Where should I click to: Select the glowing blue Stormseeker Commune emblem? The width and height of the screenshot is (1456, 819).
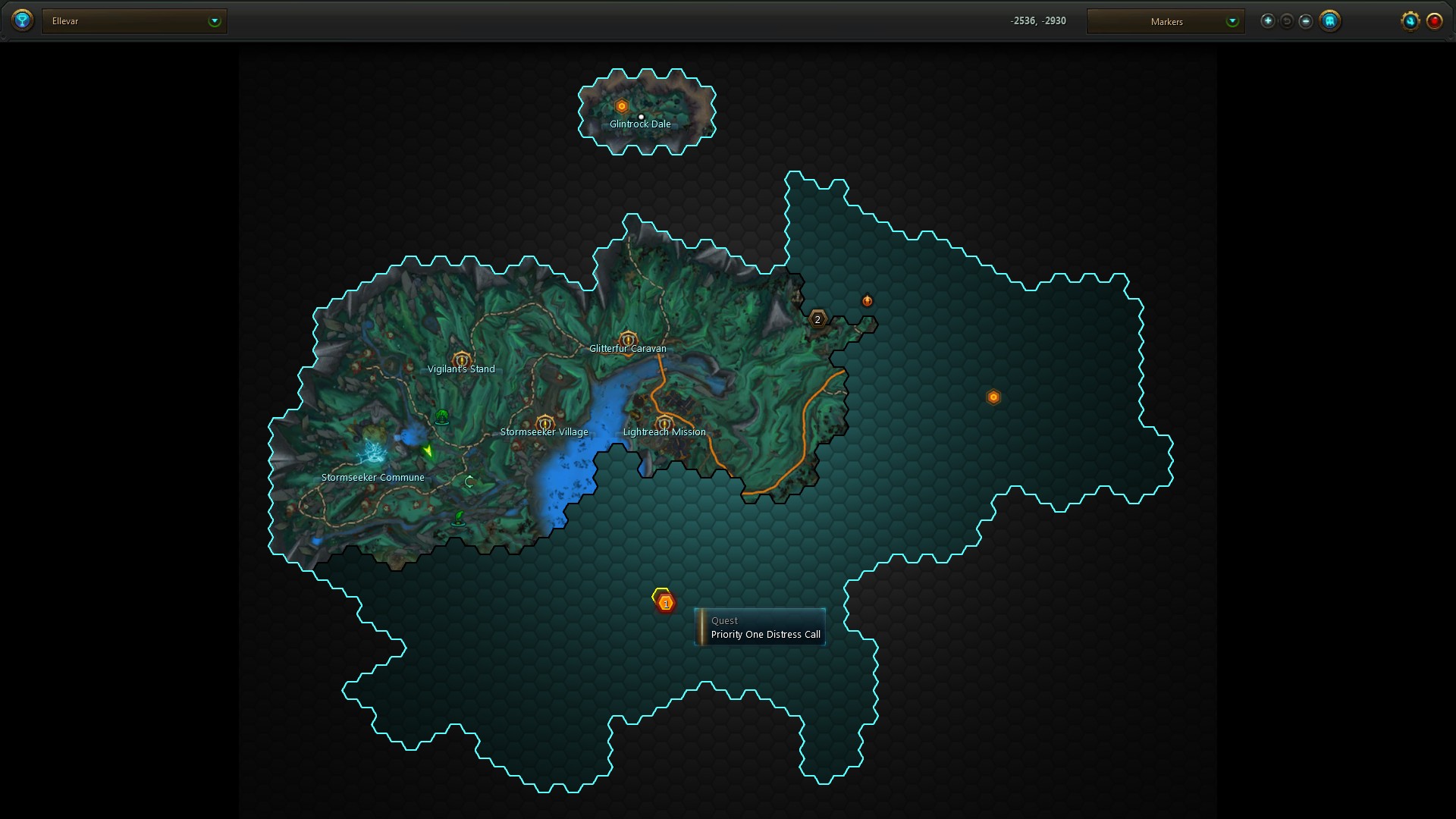coord(372,452)
